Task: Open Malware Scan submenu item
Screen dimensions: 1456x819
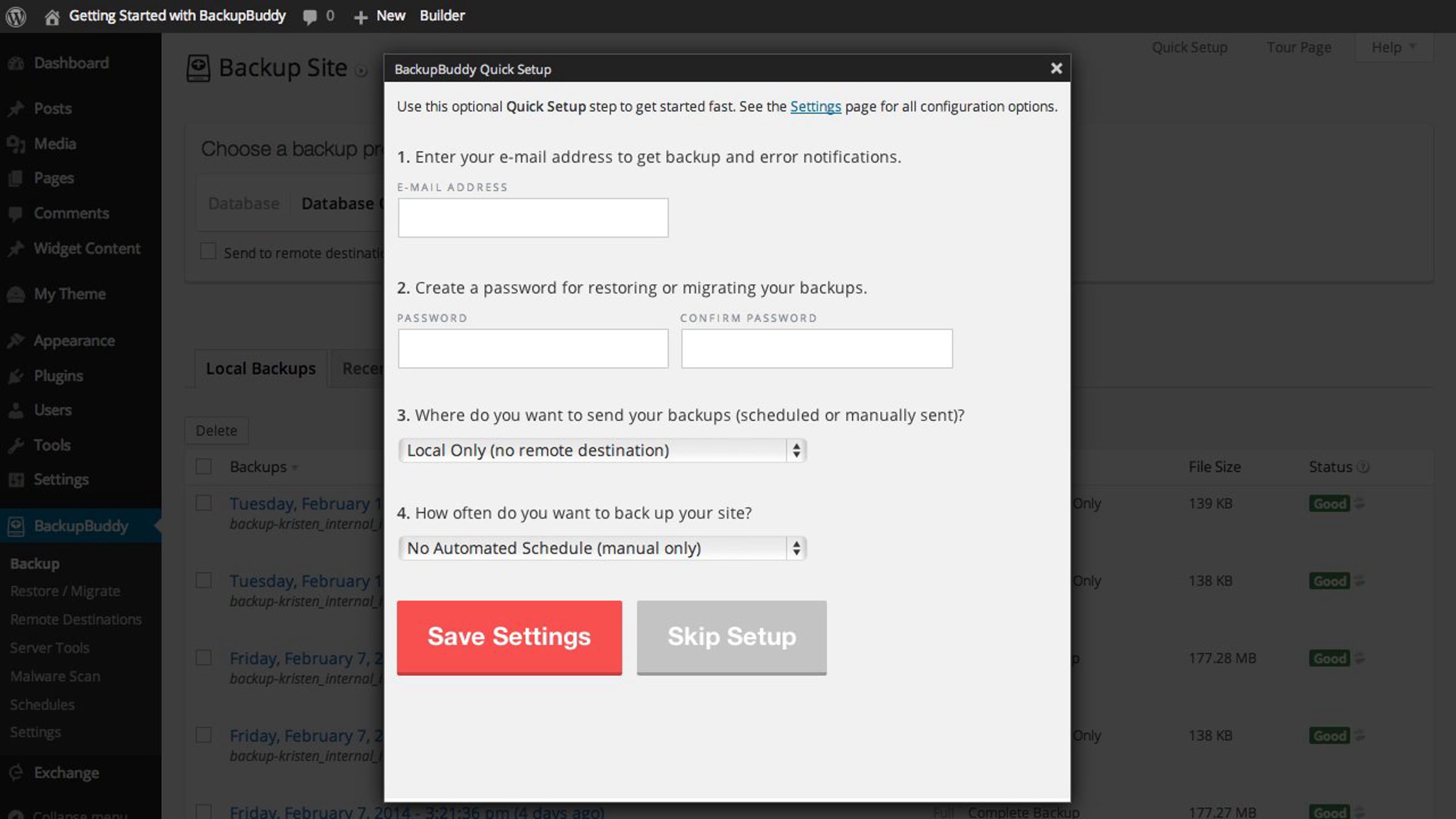Action: (x=55, y=676)
